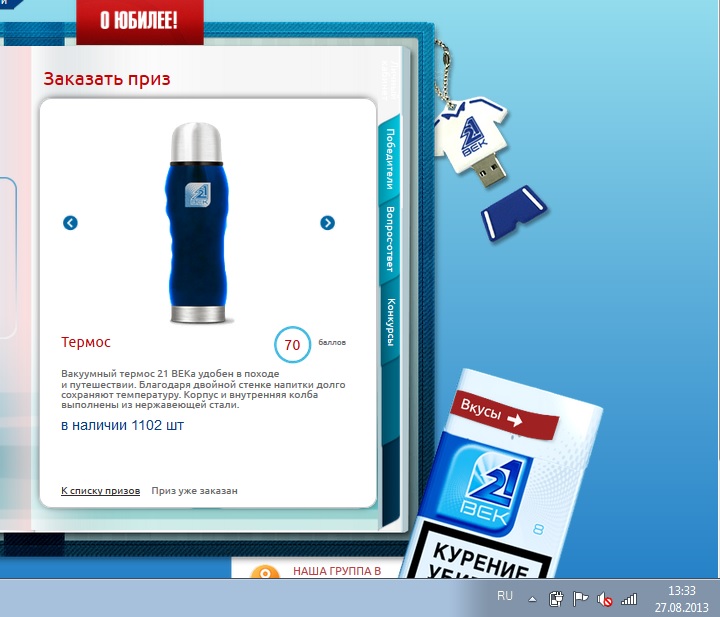Click the Приз уже заказан text
This screenshot has height=617, width=720.
point(195,491)
